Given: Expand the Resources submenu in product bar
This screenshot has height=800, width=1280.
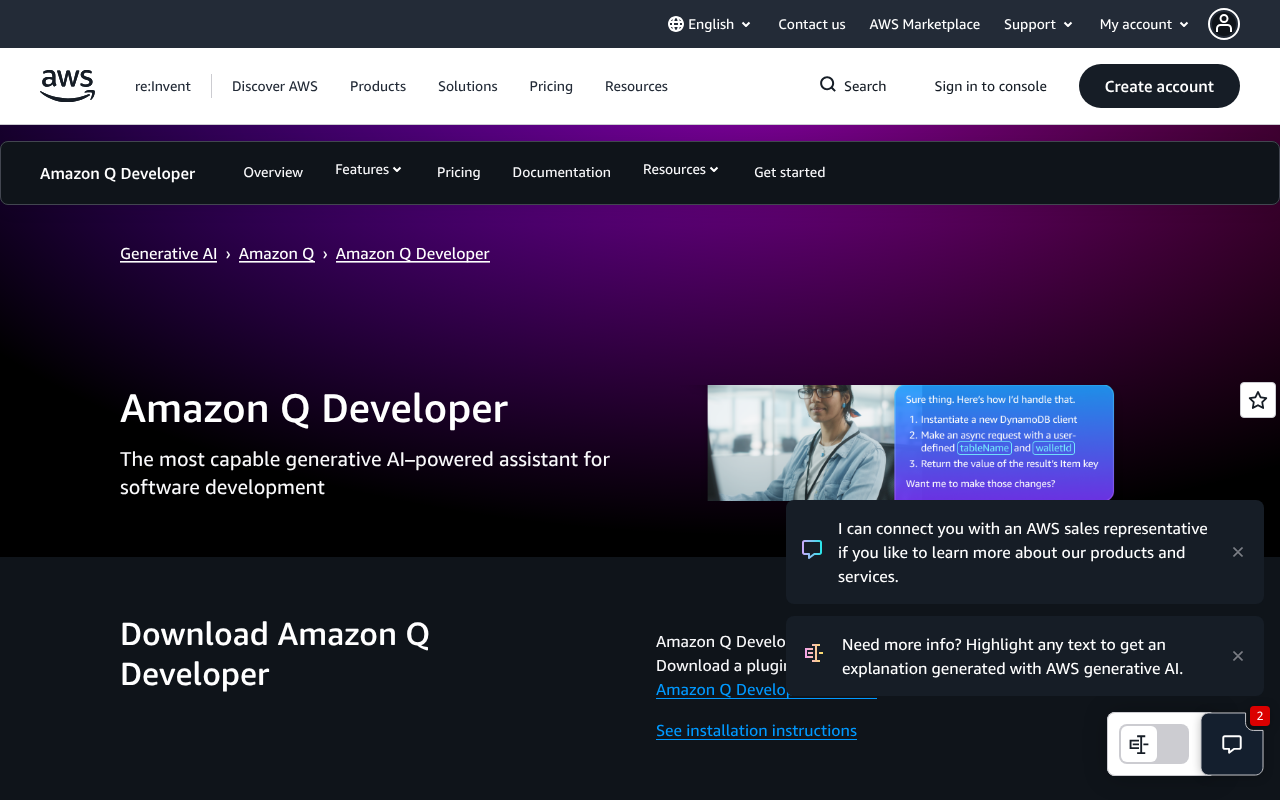Looking at the screenshot, I should (x=680, y=170).
